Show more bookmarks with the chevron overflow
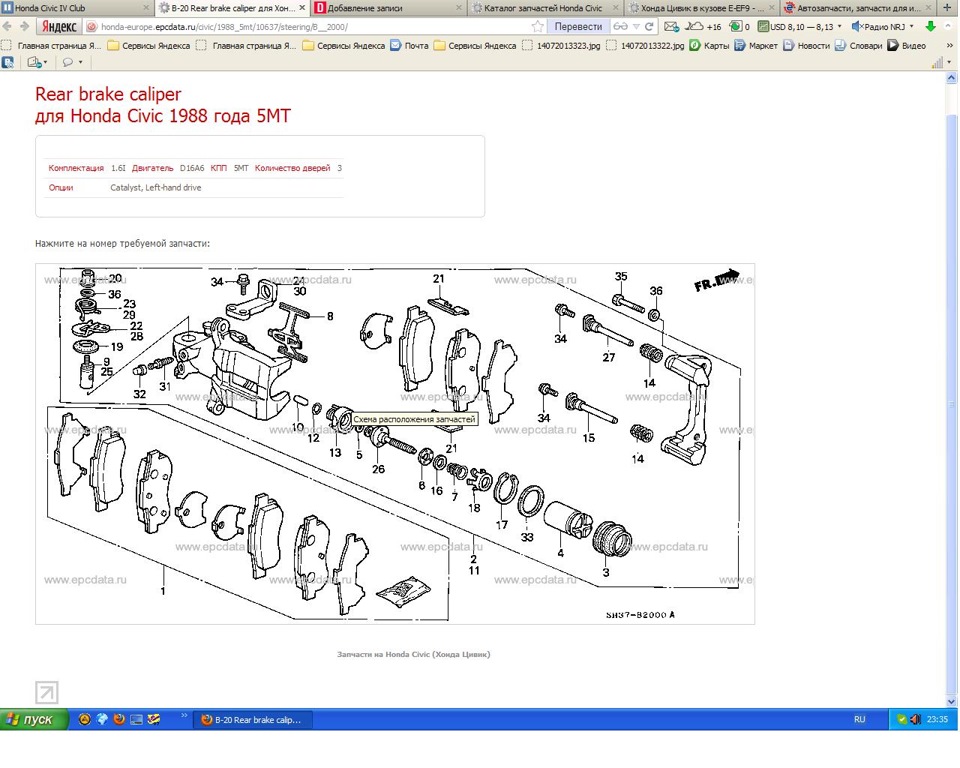Image resolution: width=960 pixels, height=768 pixels. (950, 45)
